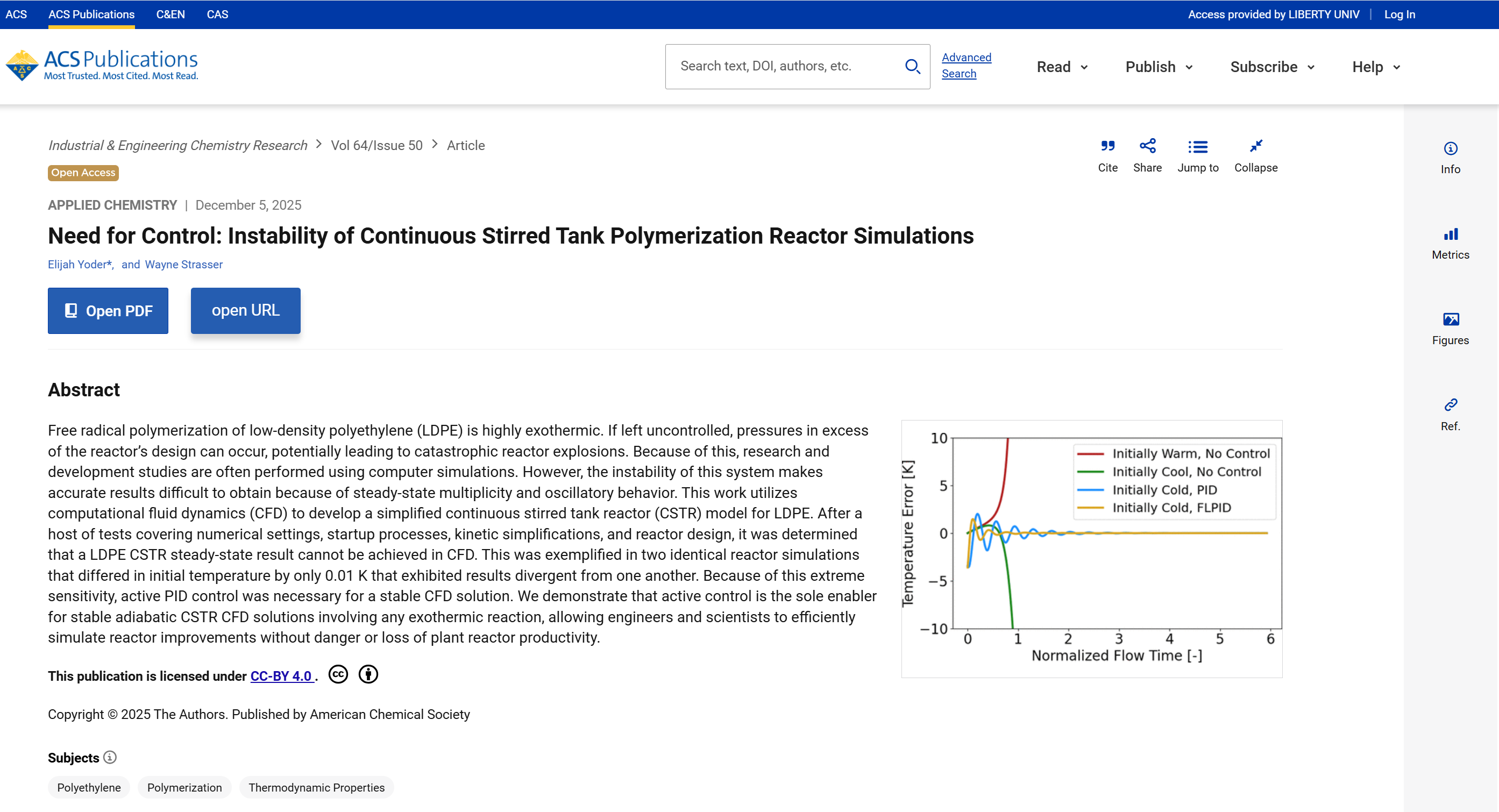Switch to the CAS top tab
The width and height of the screenshot is (1499, 812).
217,14
